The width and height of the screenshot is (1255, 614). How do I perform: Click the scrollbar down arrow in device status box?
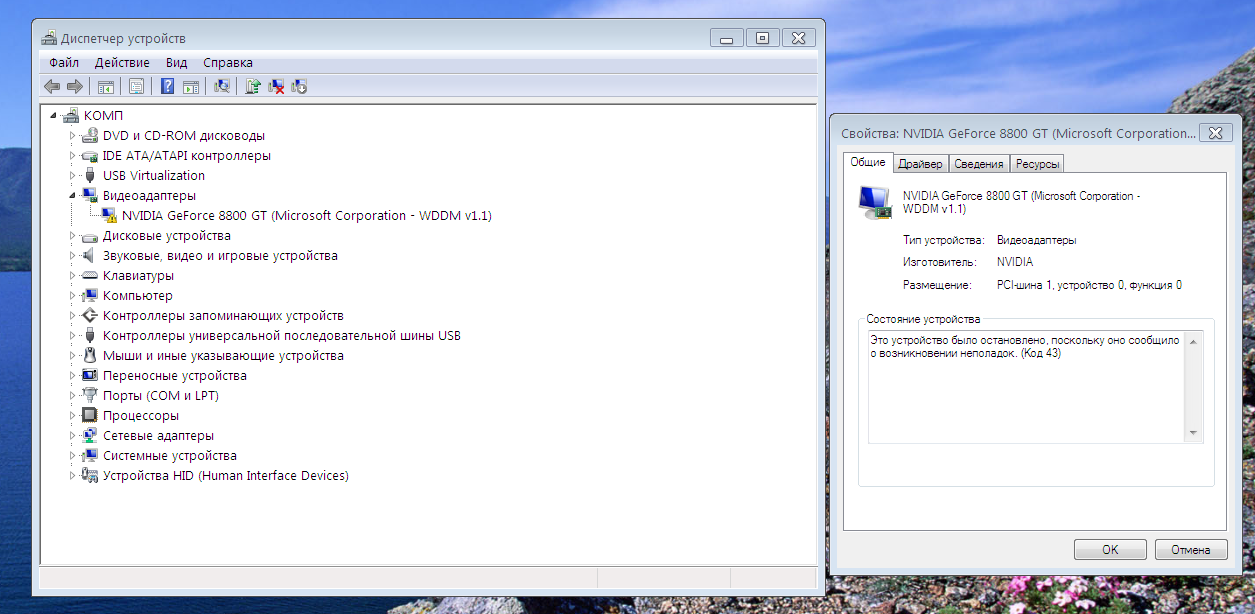click(1192, 434)
